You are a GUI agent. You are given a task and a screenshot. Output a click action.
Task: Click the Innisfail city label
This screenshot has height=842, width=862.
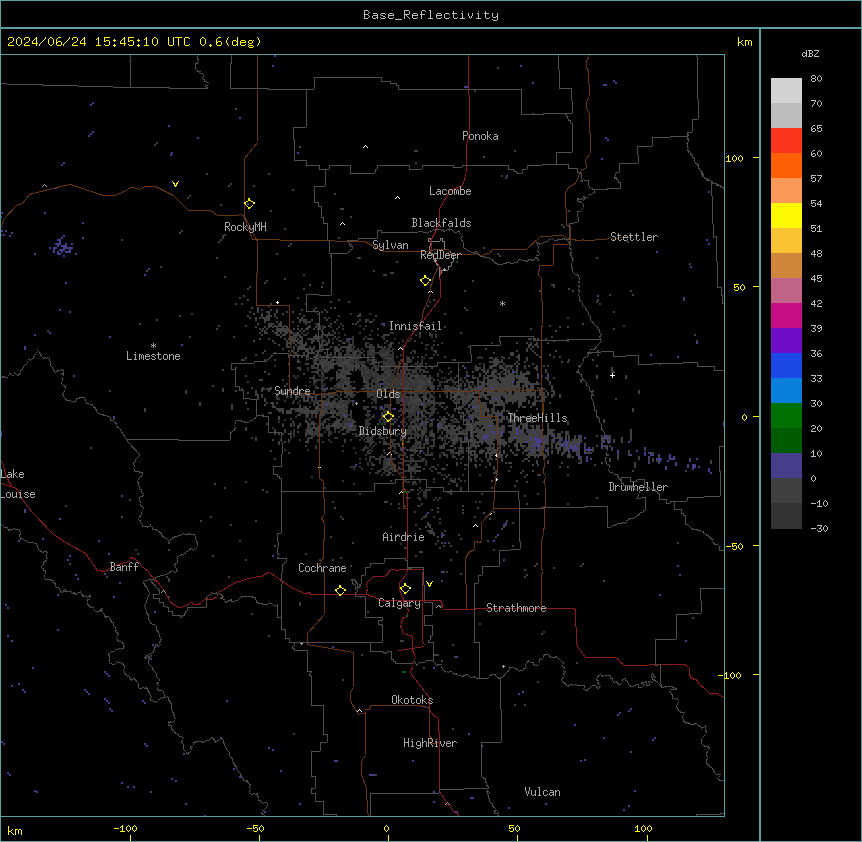(415, 326)
